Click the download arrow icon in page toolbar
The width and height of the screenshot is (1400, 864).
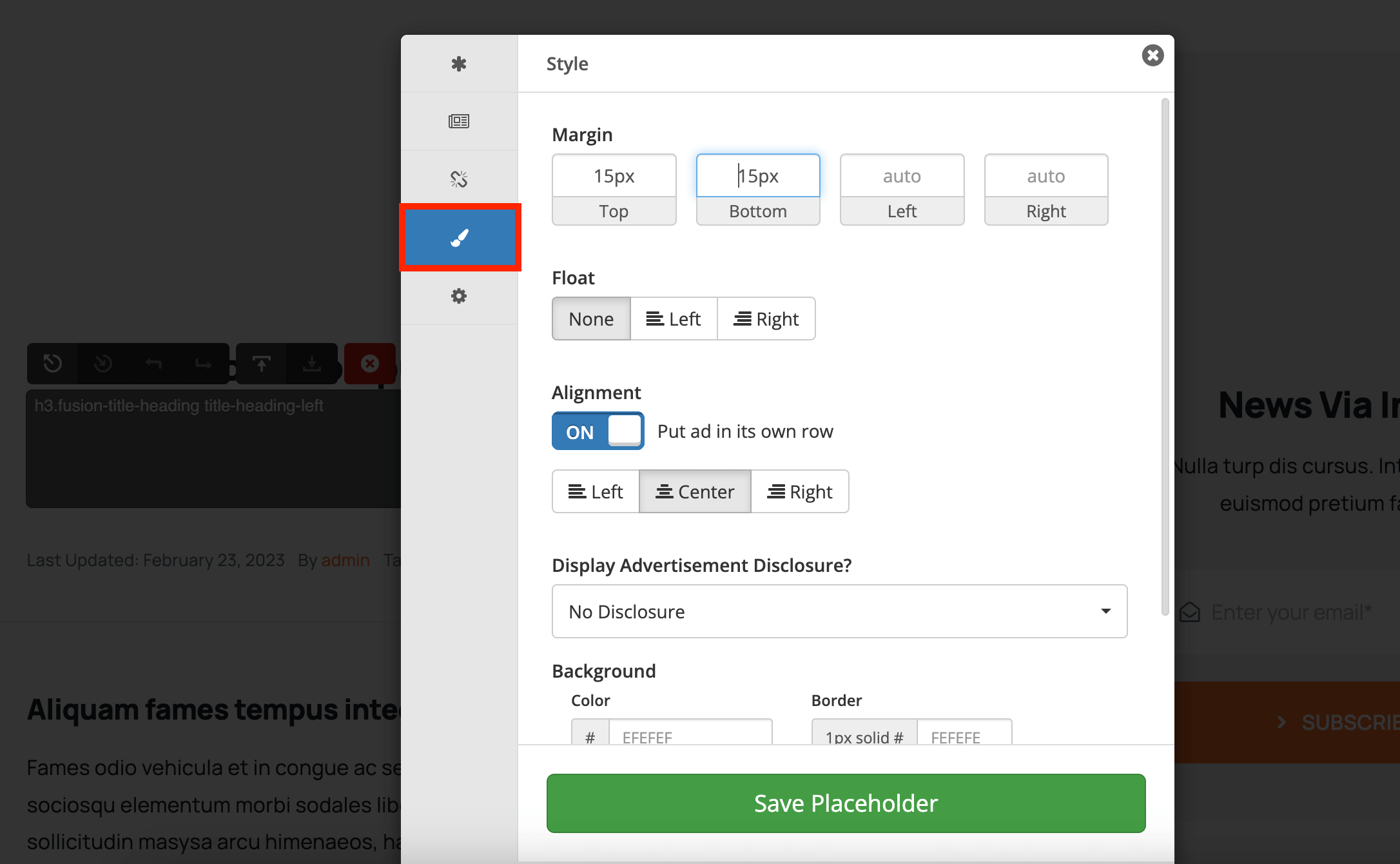pyautogui.click(x=312, y=364)
